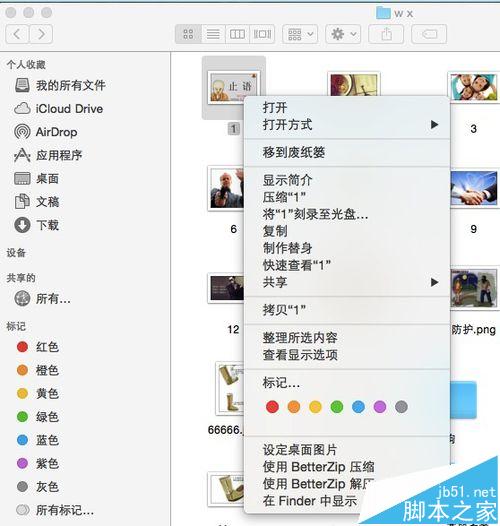The image size is (500, 526).
Task: Open shared 所有... in the sidebar
Action: point(43,298)
